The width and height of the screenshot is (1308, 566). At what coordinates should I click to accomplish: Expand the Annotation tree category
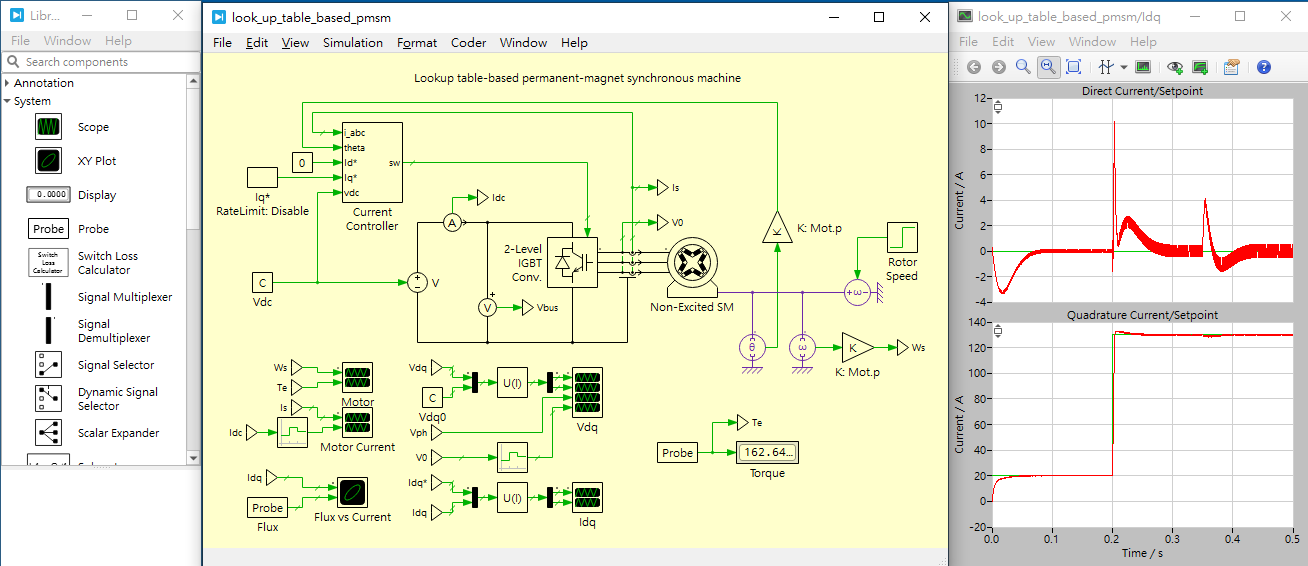[7, 83]
